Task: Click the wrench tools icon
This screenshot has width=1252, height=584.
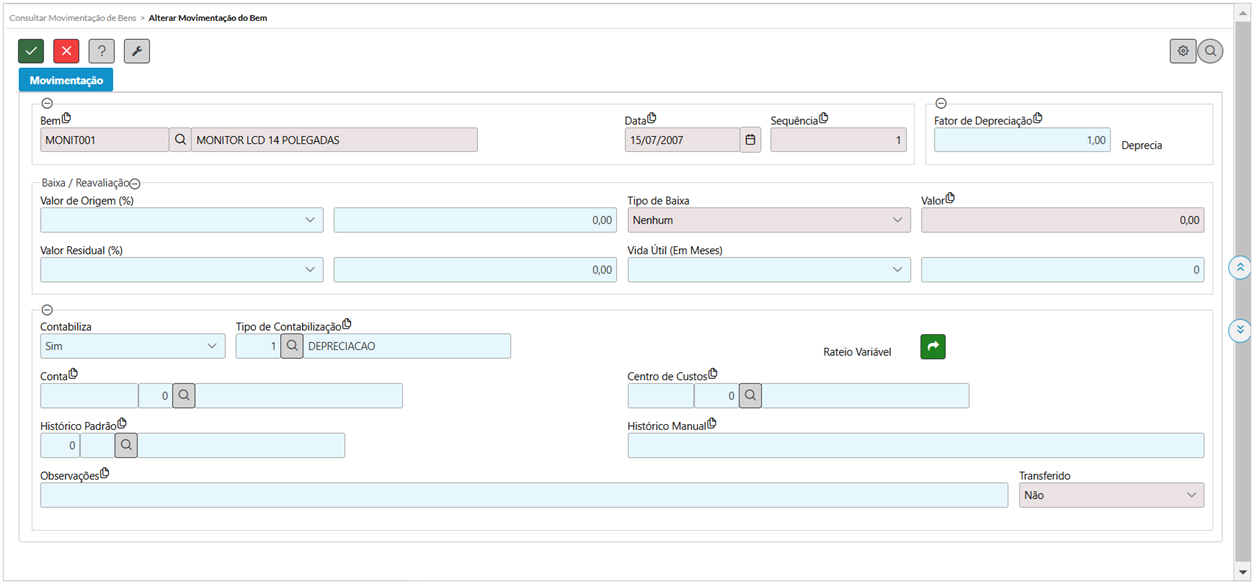Action: (x=137, y=51)
